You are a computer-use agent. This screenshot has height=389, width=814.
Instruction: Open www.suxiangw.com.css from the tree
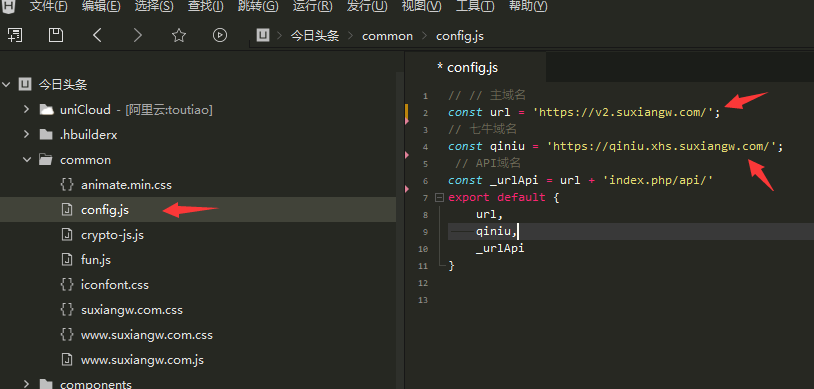(147, 335)
